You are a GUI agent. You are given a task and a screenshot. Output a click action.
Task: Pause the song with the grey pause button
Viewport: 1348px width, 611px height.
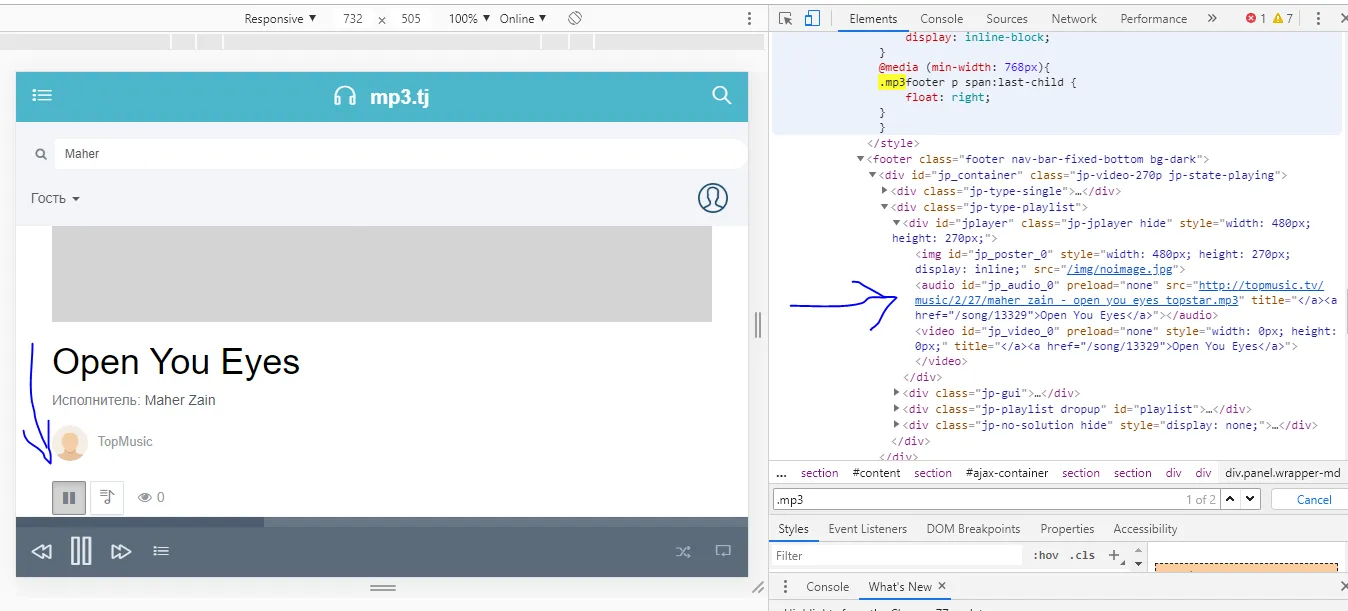point(69,497)
